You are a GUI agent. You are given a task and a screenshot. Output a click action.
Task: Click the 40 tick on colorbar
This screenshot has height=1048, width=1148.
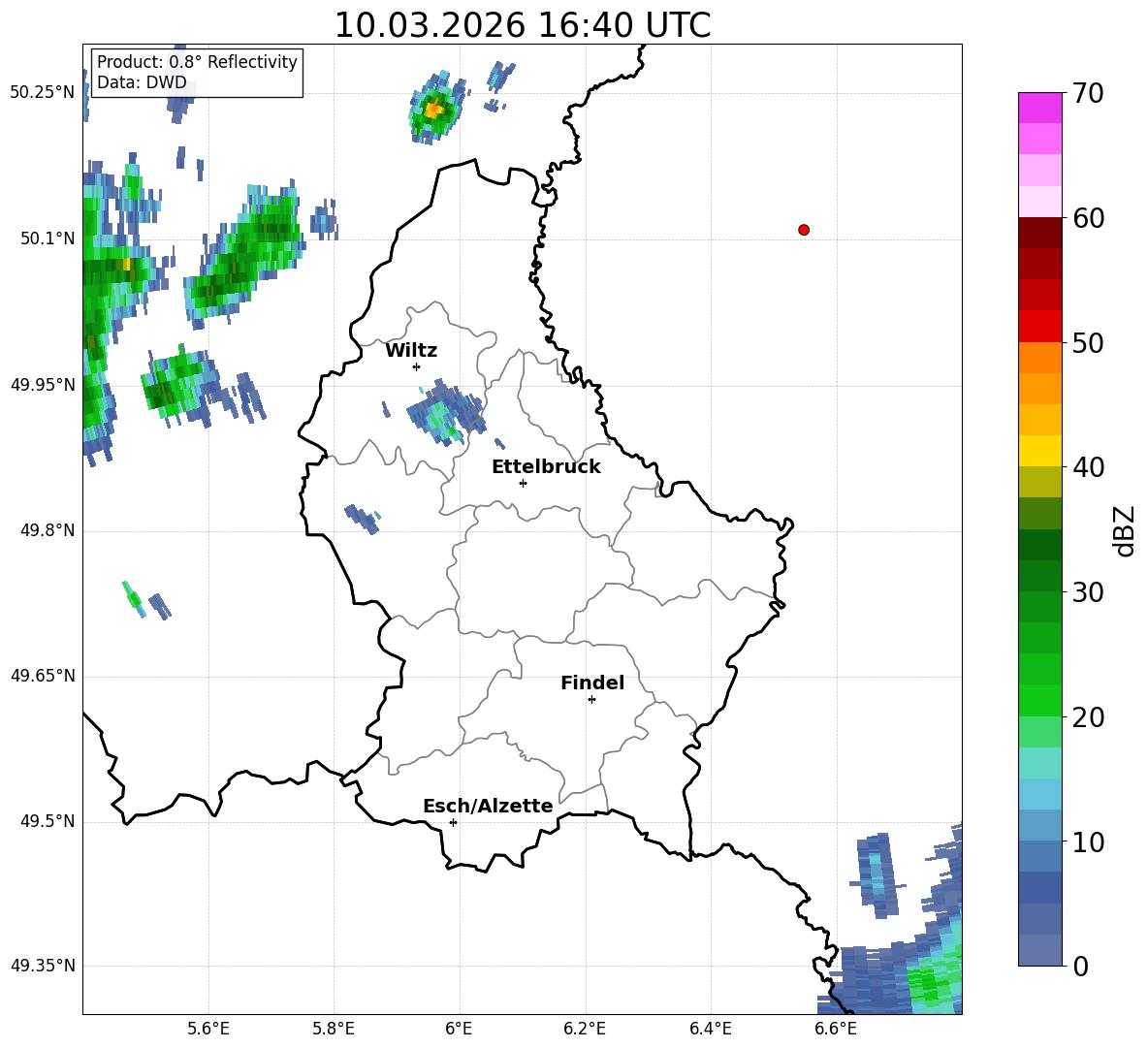coord(1087,467)
